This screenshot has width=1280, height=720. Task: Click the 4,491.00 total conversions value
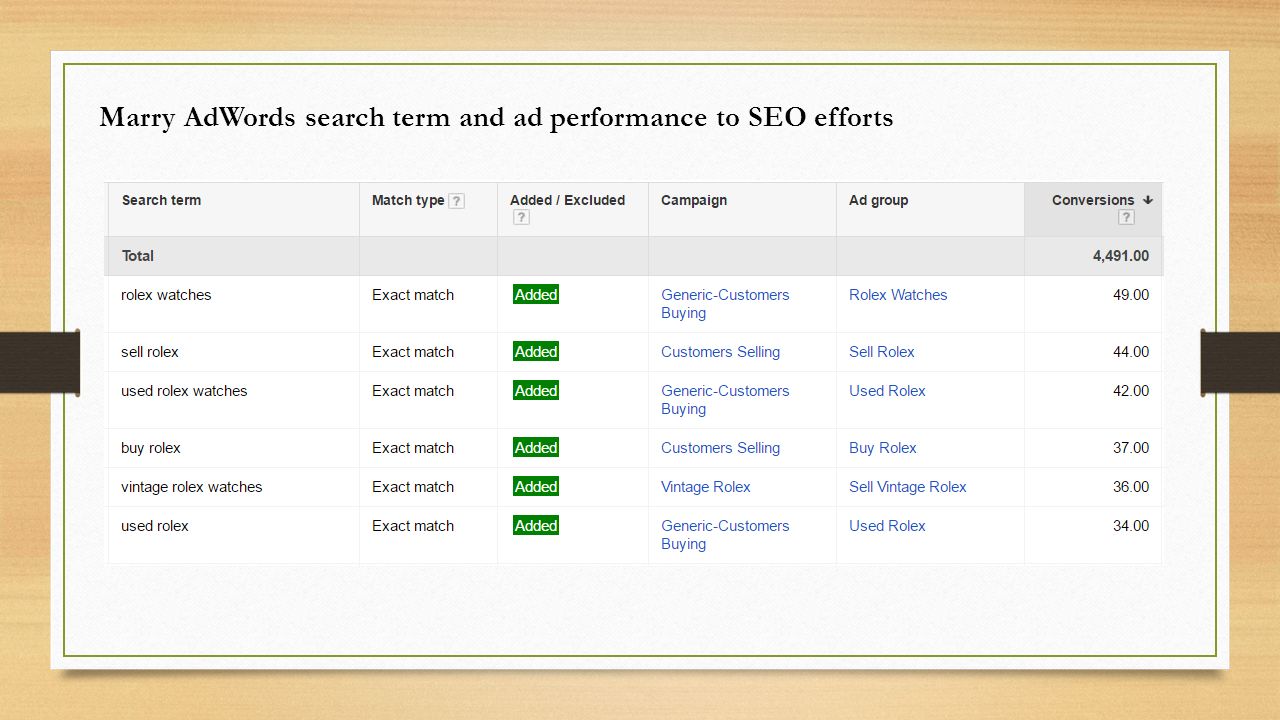coord(1121,256)
